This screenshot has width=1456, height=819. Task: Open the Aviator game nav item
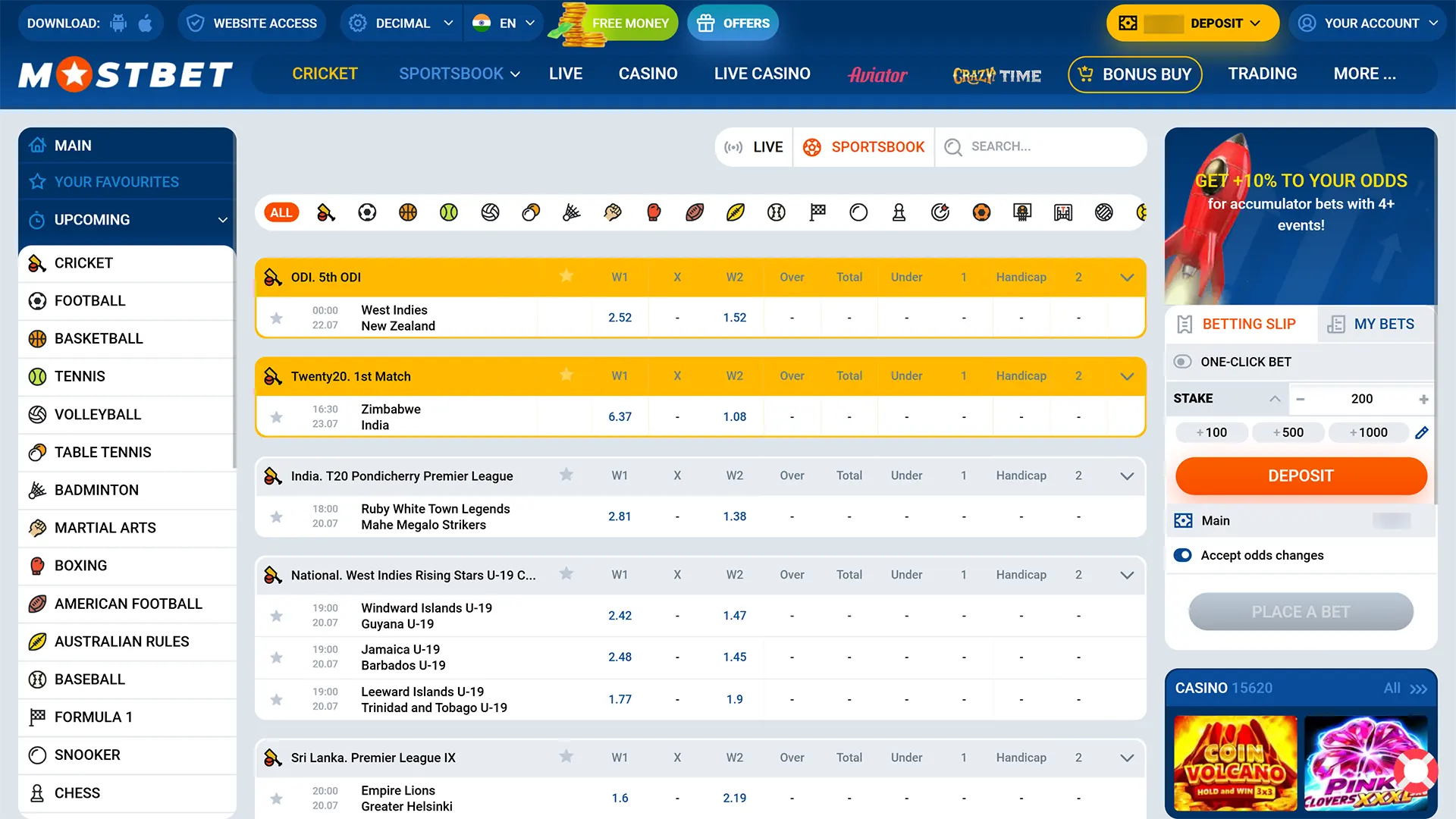[x=877, y=74]
